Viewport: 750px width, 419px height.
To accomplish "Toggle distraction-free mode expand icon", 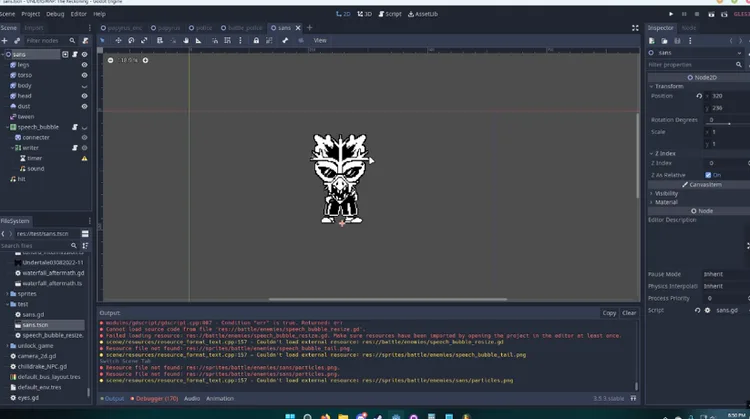I will [x=635, y=28].
